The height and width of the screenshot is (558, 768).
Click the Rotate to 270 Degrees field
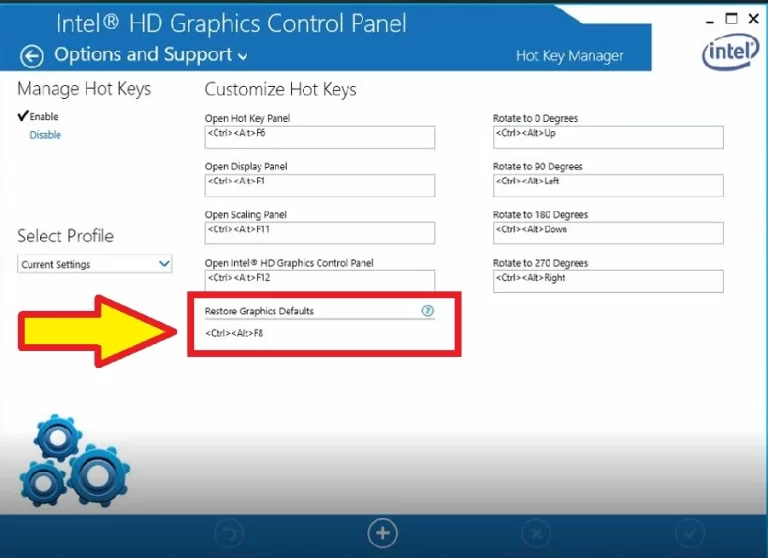(x=607, y=281)
